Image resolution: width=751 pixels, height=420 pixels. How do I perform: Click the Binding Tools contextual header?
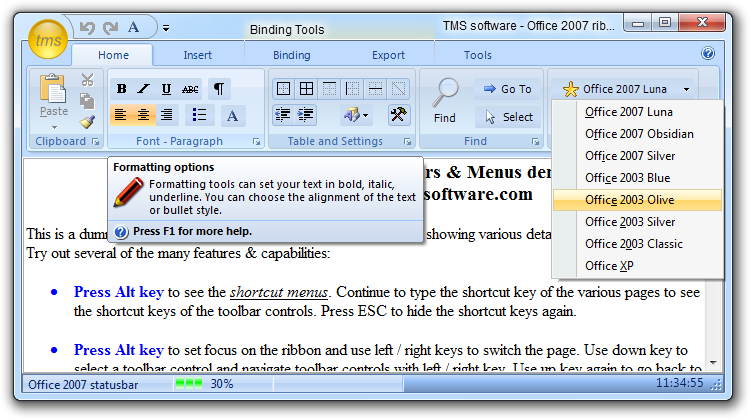click(x=287, y=30)
